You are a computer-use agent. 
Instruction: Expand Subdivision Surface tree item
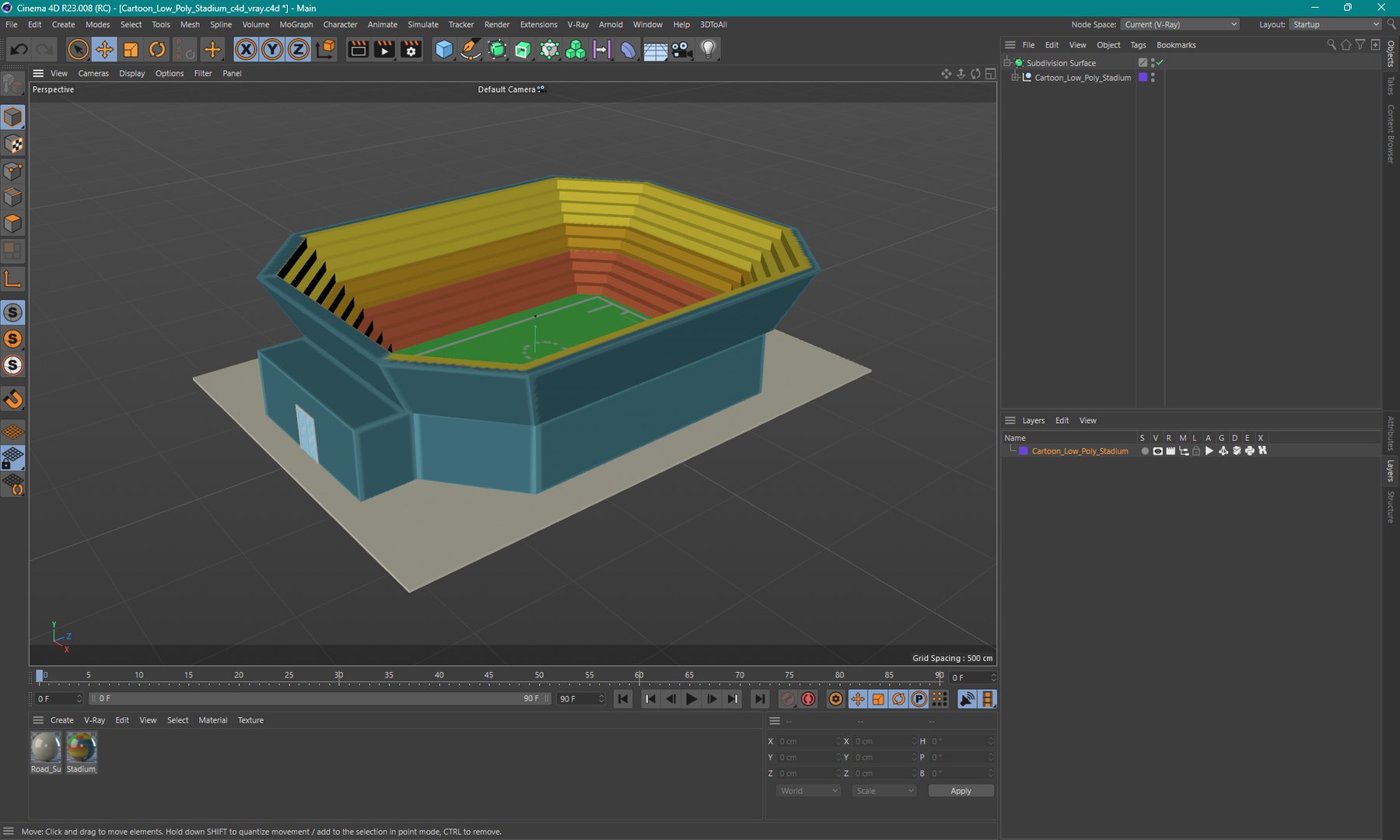(1008, 63)
